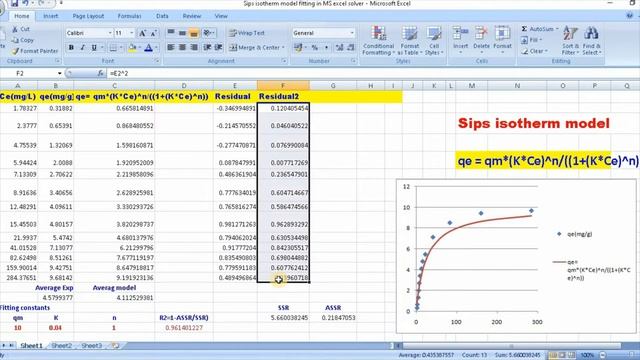The height and width of the screenshot is (360, 640).
Task: Click the Increase Indent icon
Action: (x=219, y=47)
